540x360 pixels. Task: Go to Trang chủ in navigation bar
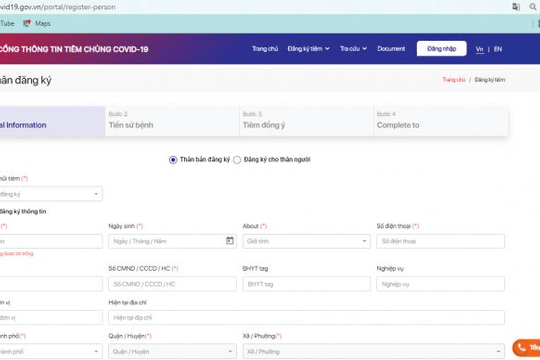coord(265,49)
